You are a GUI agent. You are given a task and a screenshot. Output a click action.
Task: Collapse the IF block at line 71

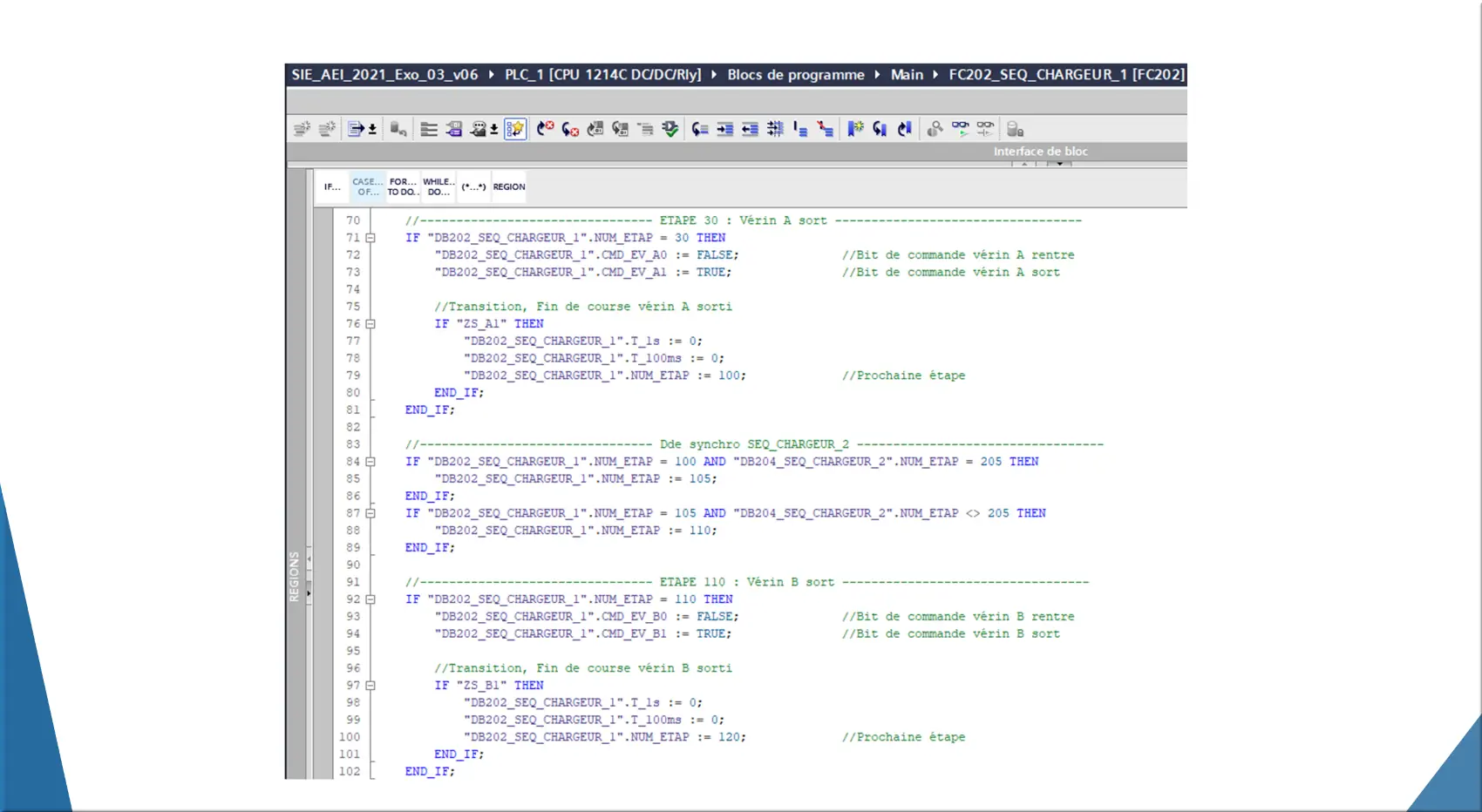370,238
